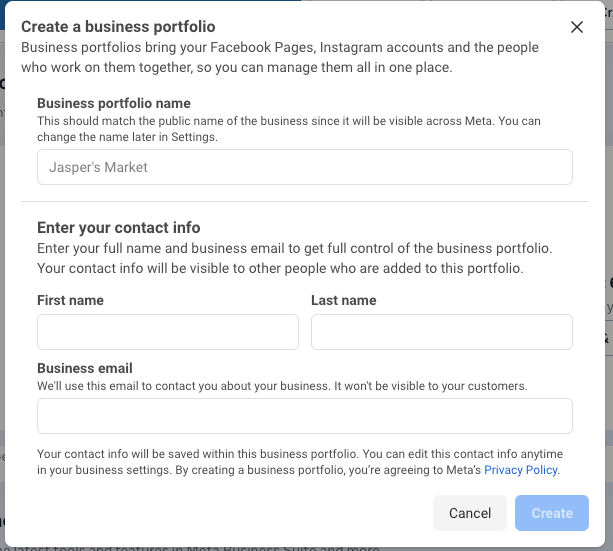Click the "Business portfolio name" field label
Screen dimensions: 613x551
pos(114,103)
